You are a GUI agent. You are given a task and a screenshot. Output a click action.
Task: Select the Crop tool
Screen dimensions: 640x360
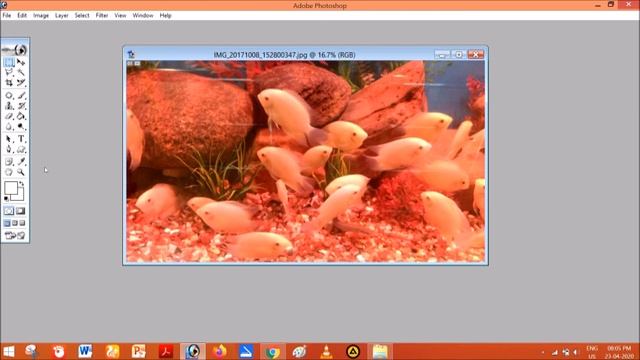(9, 82)
